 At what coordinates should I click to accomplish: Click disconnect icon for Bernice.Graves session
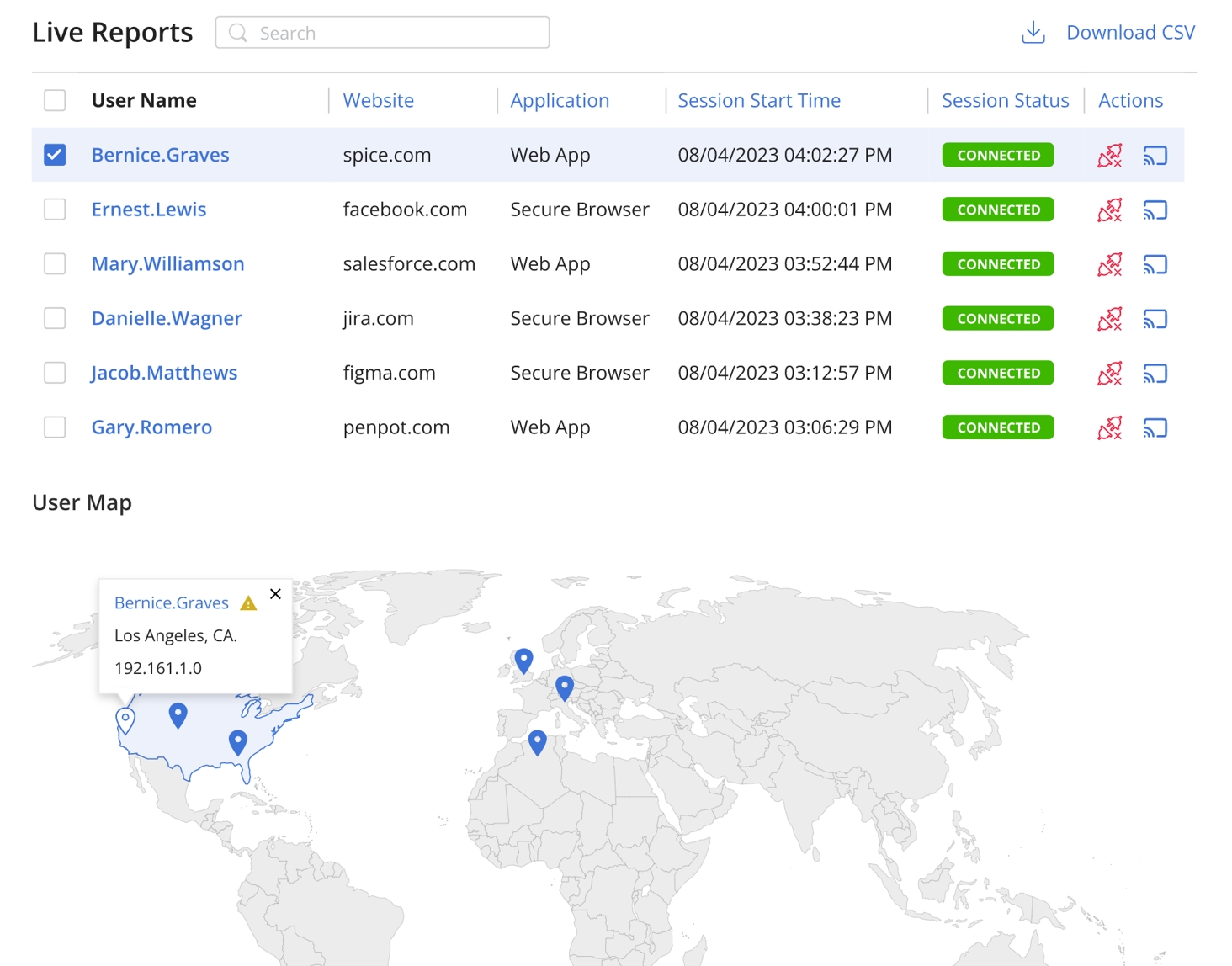(1109, 156)
